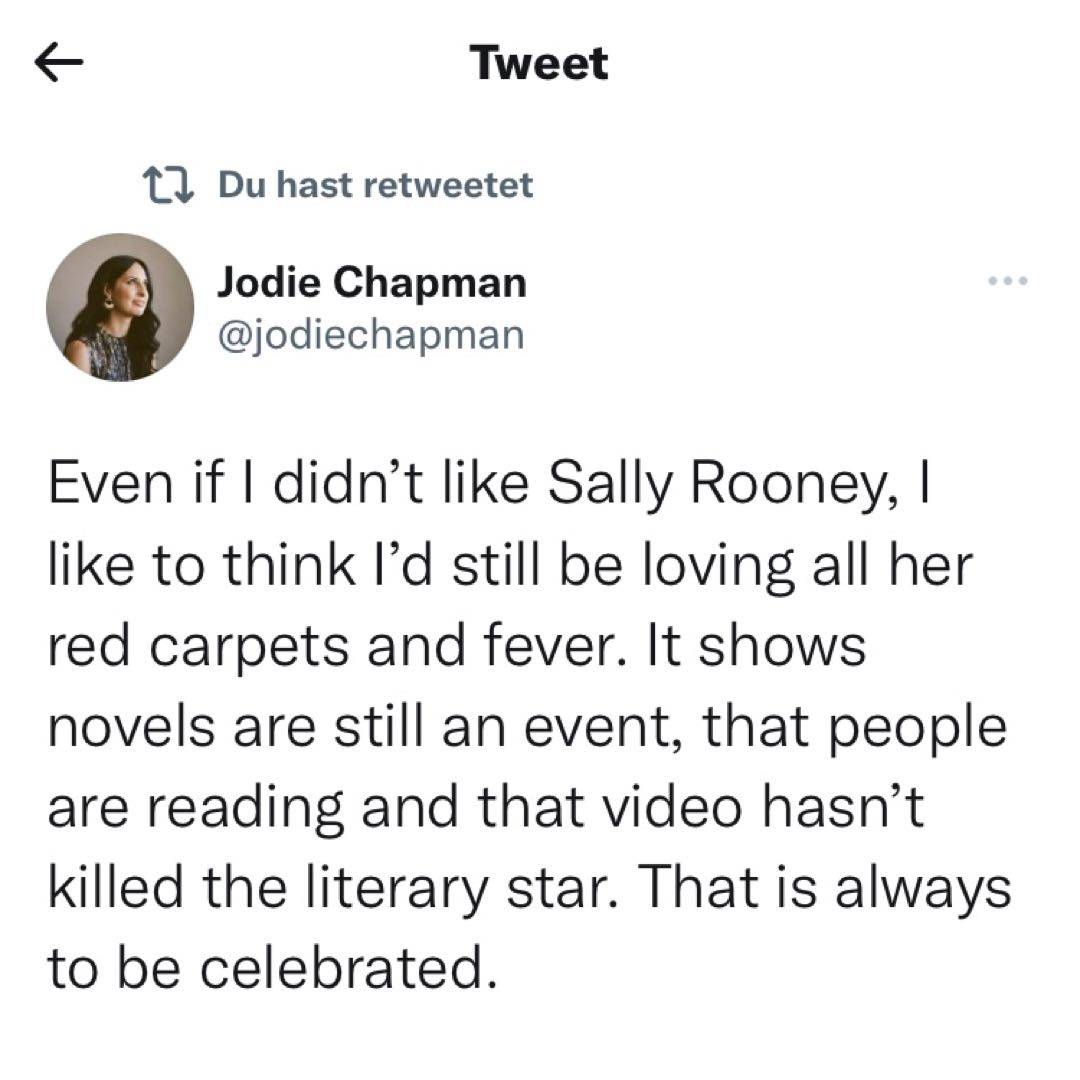Click 'to be celebrated' on last line
The image size is (1080, 1080).
tap(272, 967)
